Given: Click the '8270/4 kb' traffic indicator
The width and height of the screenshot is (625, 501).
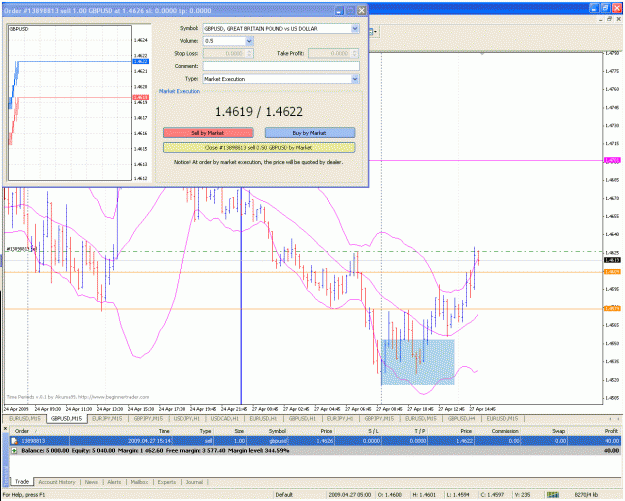Looking at the screenshot, I should 586,495.
